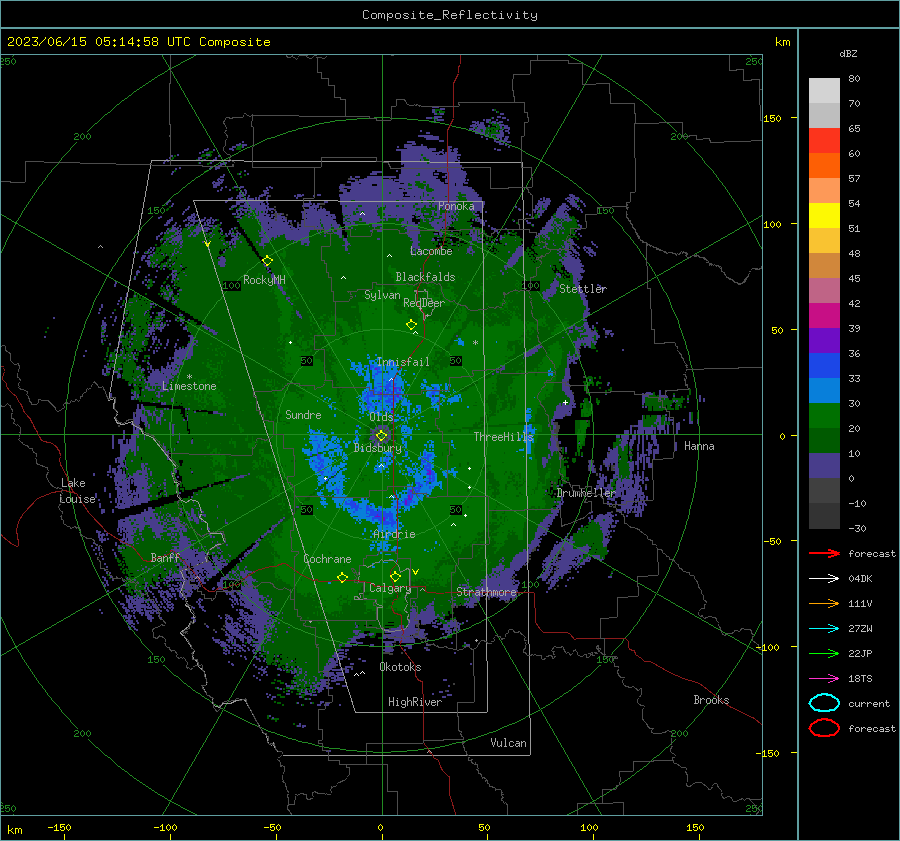Viewport: 900px width, 841px height.
Task: Click the ThreeHills city label
Action: click(503, 437)
